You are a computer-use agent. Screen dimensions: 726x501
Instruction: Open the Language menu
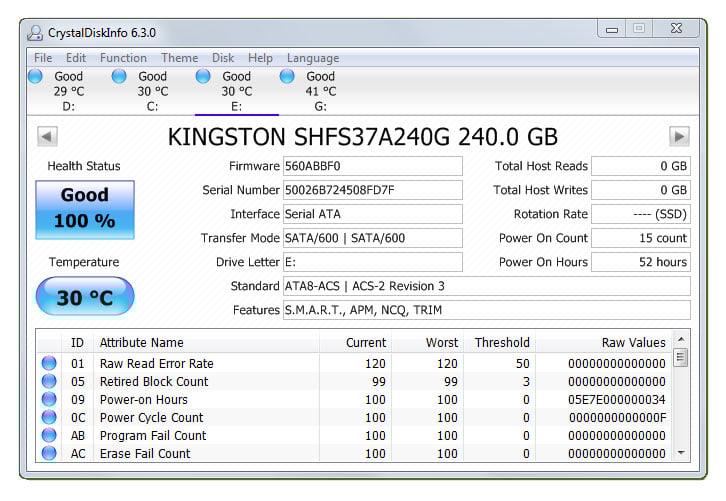[313, 58]
